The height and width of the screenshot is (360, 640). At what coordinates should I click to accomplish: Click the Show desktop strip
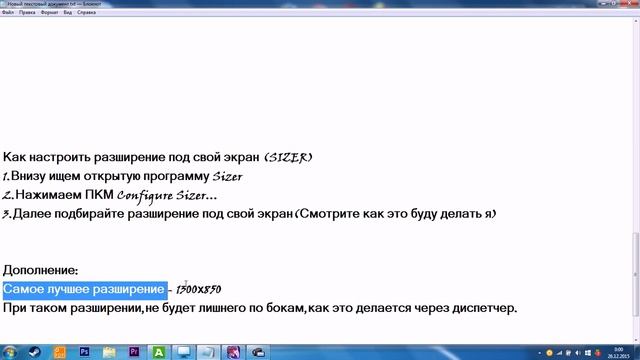(637, 352)
